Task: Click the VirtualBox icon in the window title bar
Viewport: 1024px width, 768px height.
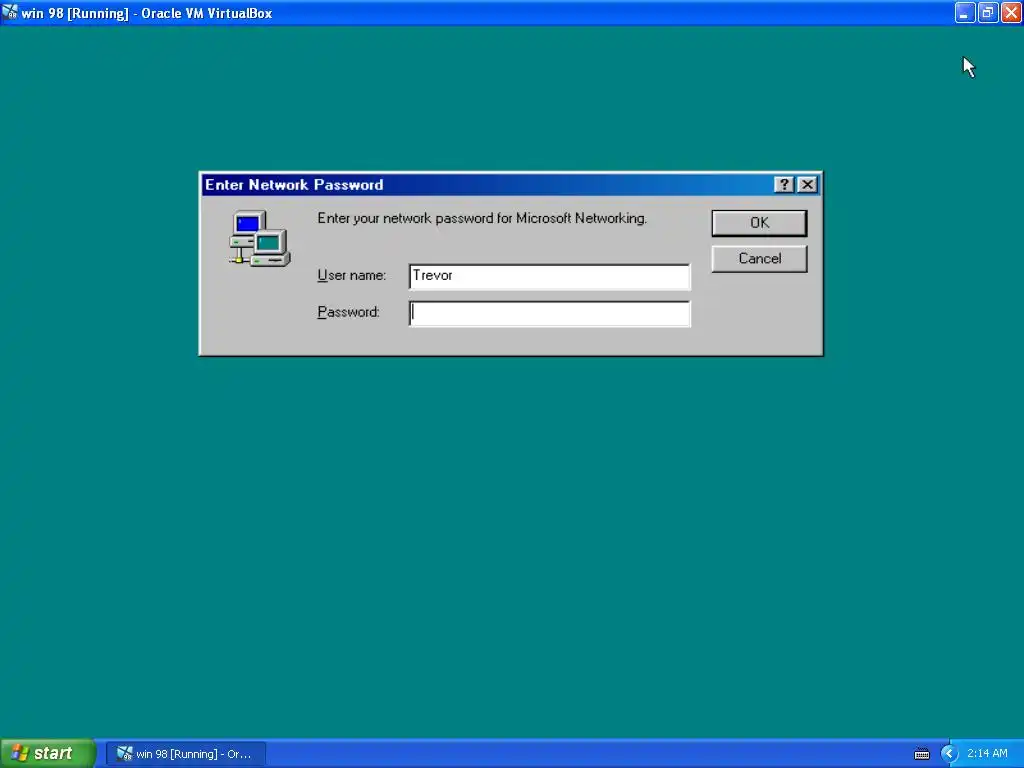Action: [x=10, y=12]
